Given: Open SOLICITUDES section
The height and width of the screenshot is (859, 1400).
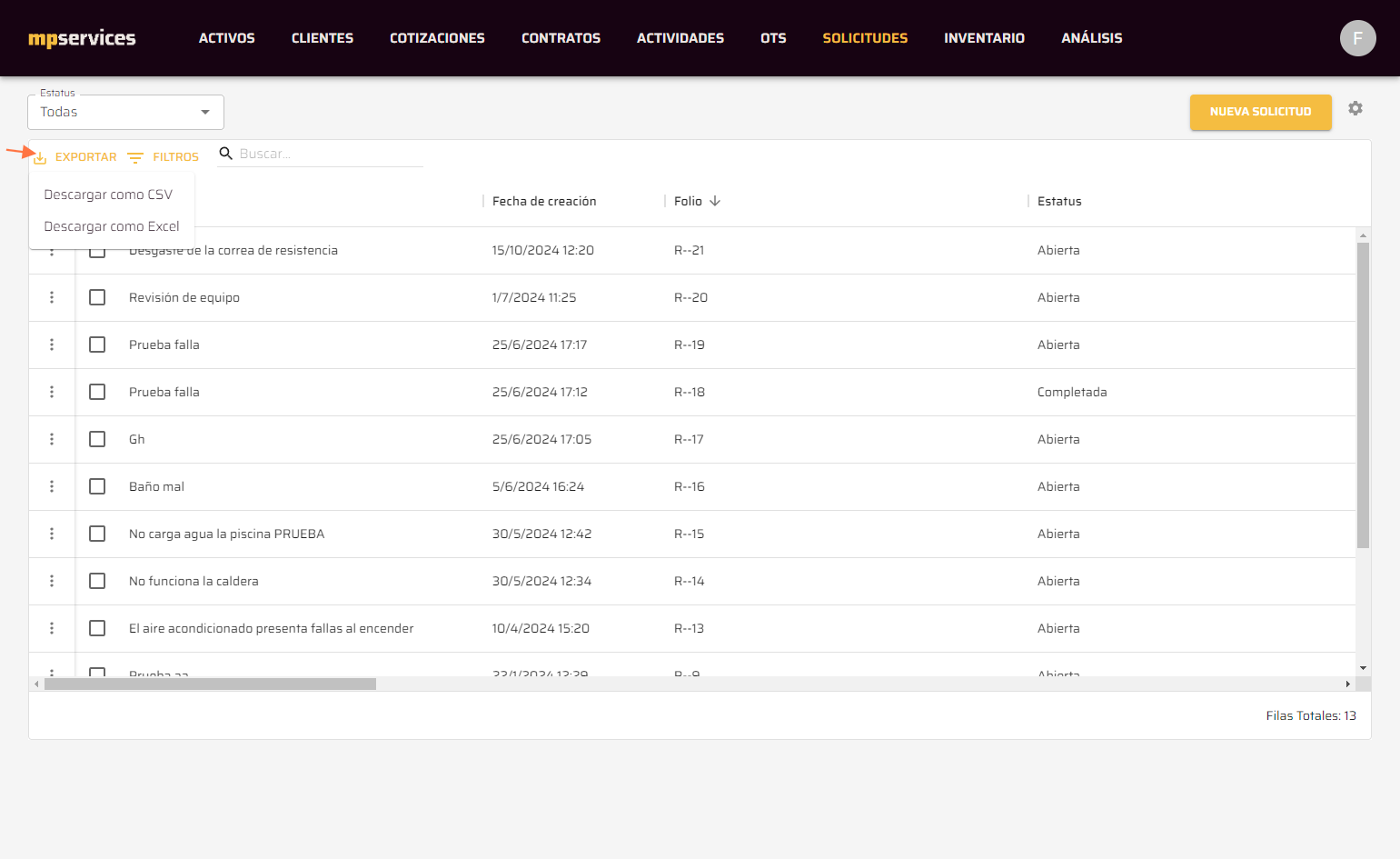Looking at the screenshot, I should point(865,38).
